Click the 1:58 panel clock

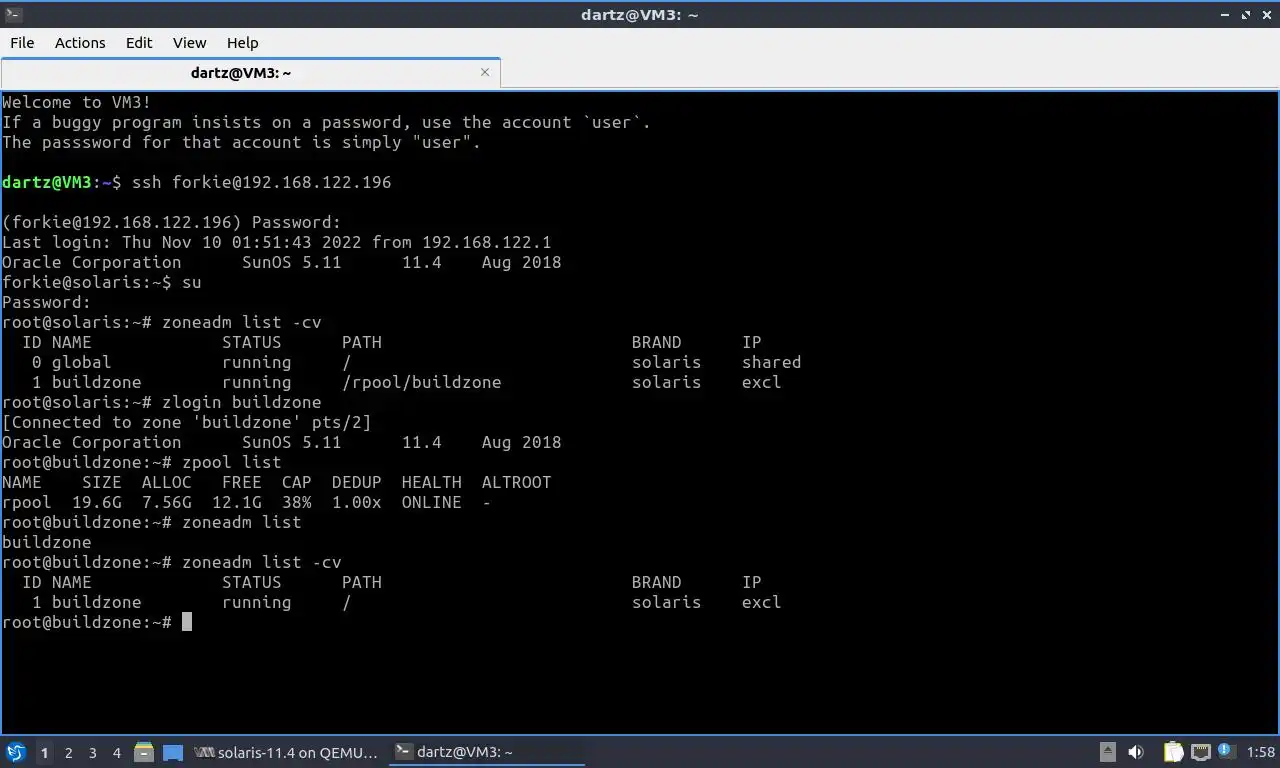(x=1261, y=752)
